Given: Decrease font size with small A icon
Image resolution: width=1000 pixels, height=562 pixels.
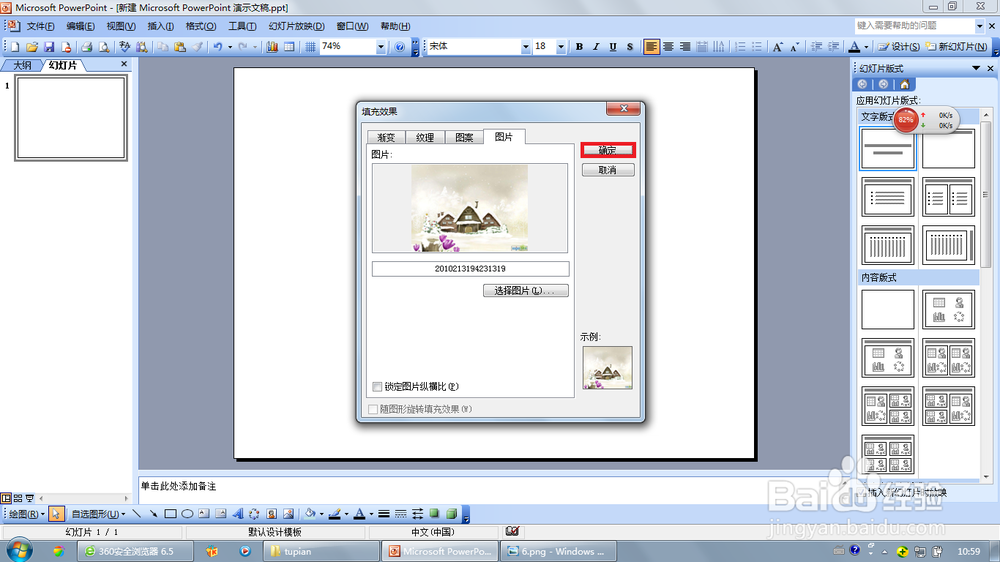Looking at the screenshot, I should click(x=795, y=47).
